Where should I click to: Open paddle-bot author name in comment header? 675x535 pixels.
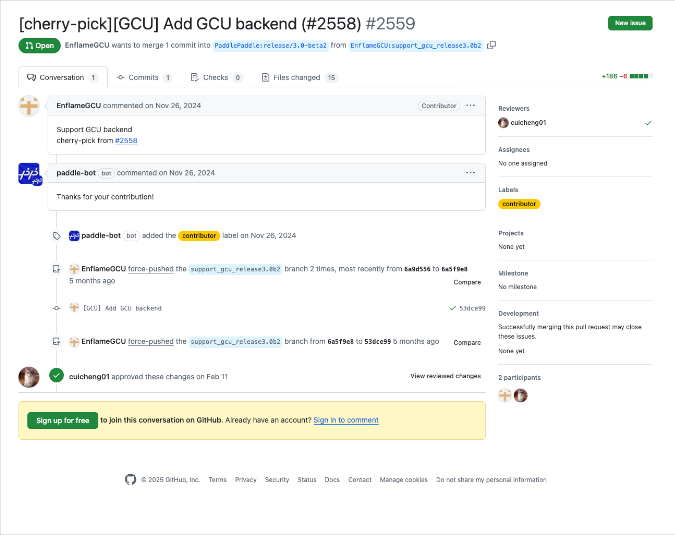[76, 173]
